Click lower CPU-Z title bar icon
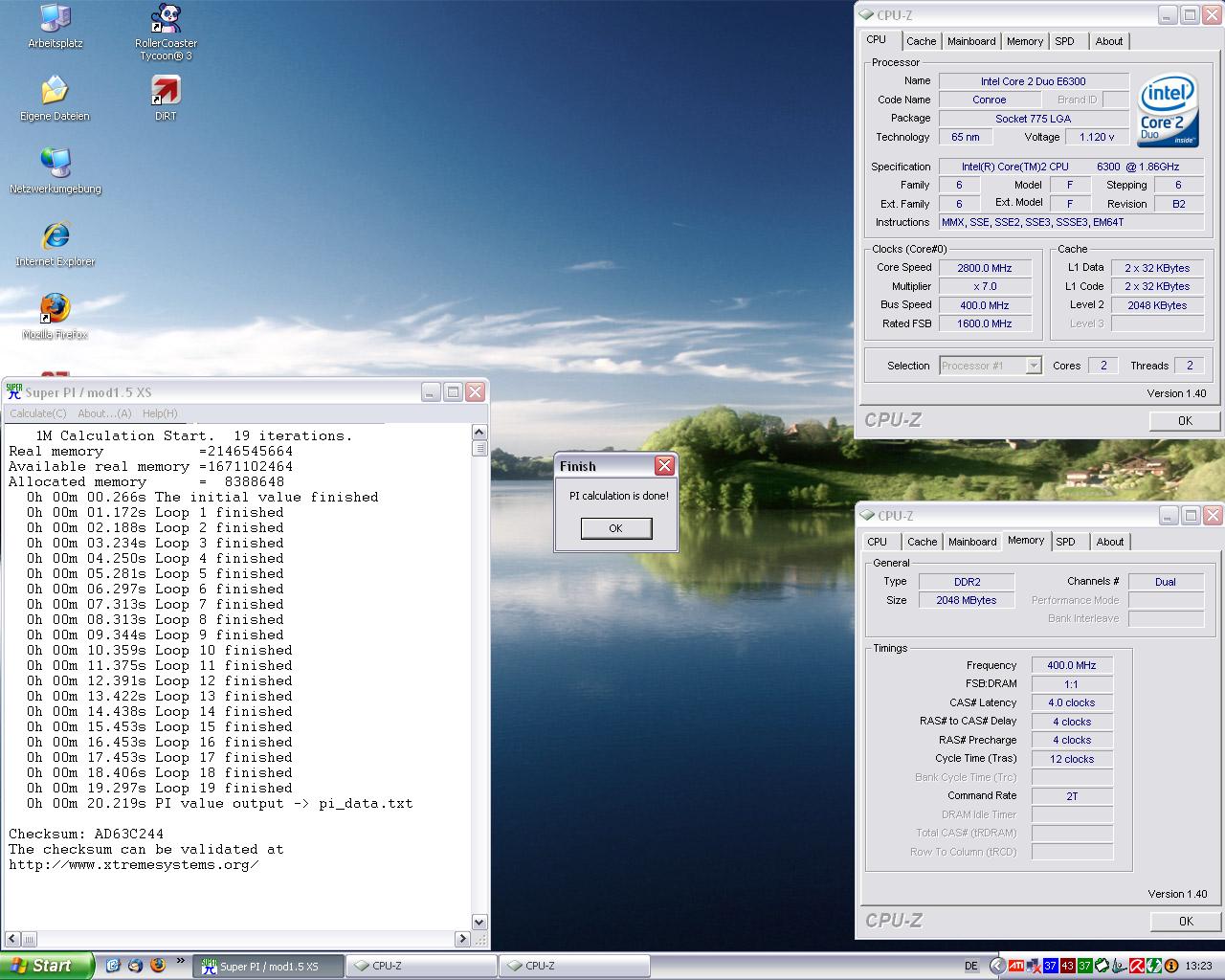 tap(867, 515)
